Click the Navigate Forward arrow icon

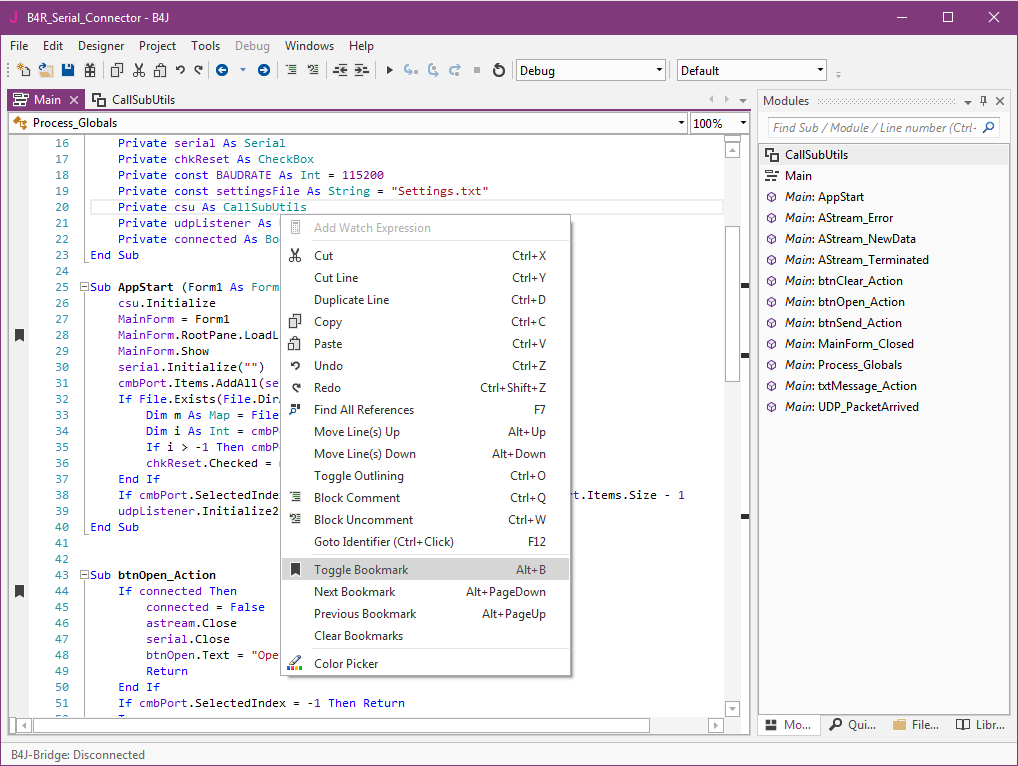coord(264,70)
